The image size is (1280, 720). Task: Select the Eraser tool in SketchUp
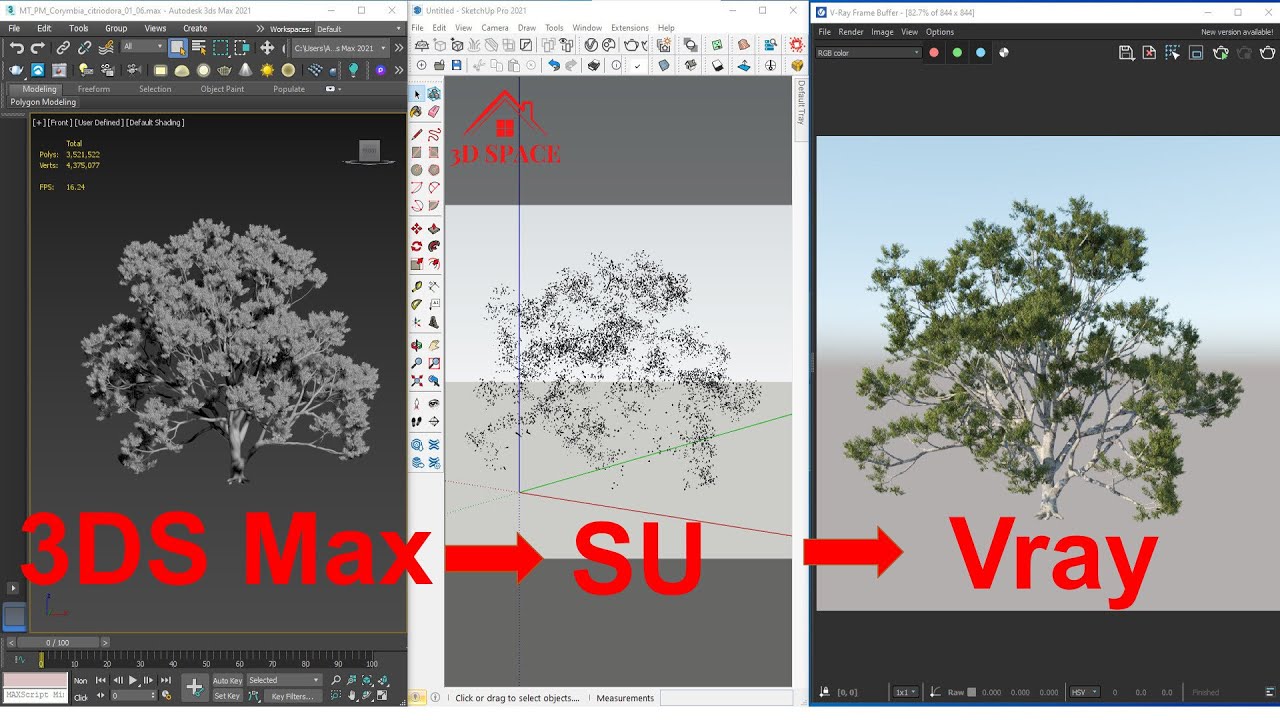[434, 112]
